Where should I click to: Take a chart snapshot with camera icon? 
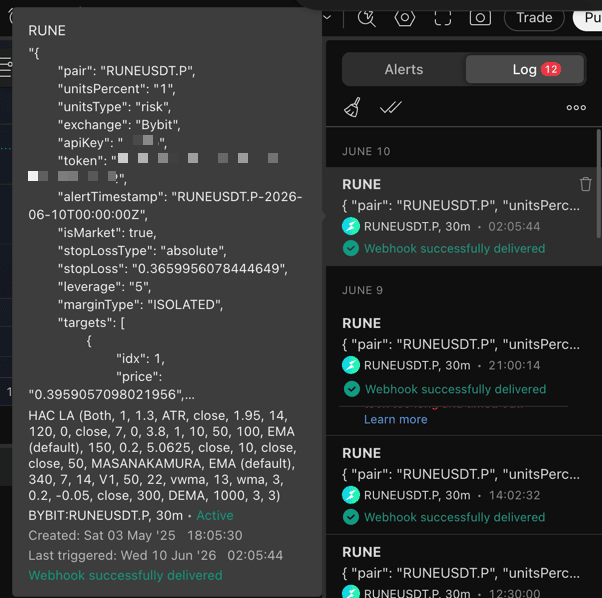tap(480, 18)
